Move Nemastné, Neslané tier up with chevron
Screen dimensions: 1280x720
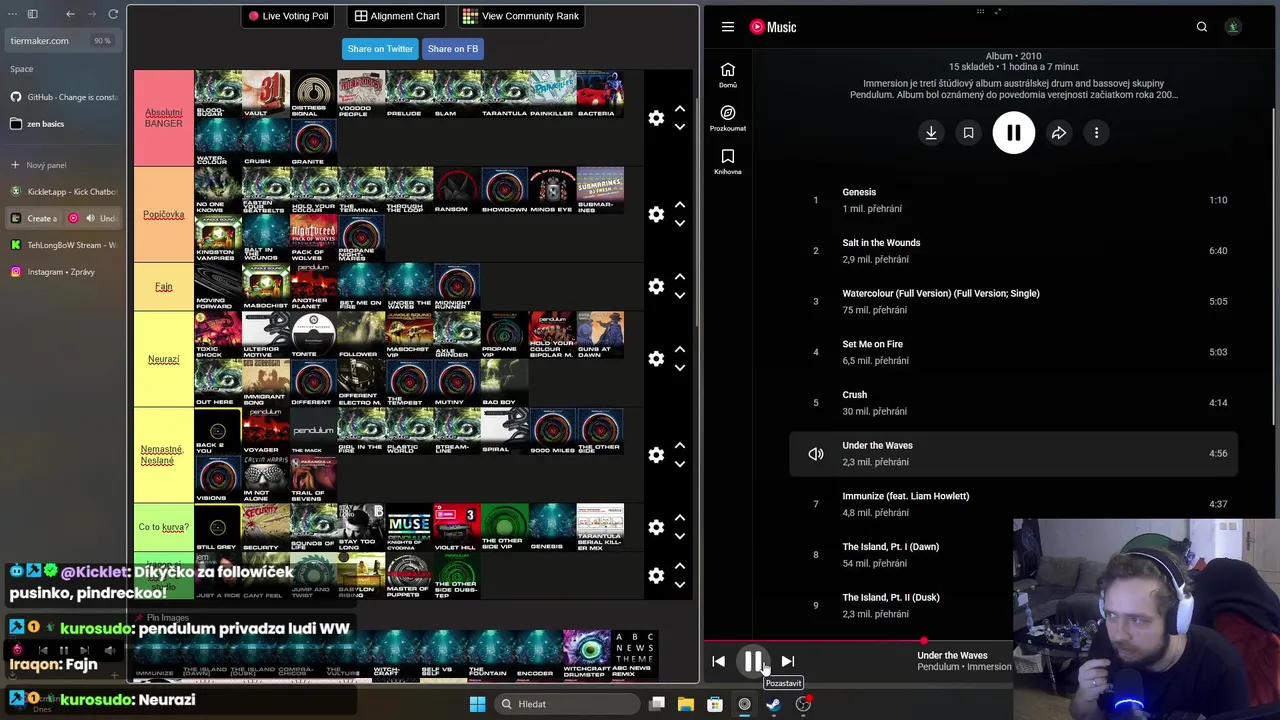coord(680,445)
